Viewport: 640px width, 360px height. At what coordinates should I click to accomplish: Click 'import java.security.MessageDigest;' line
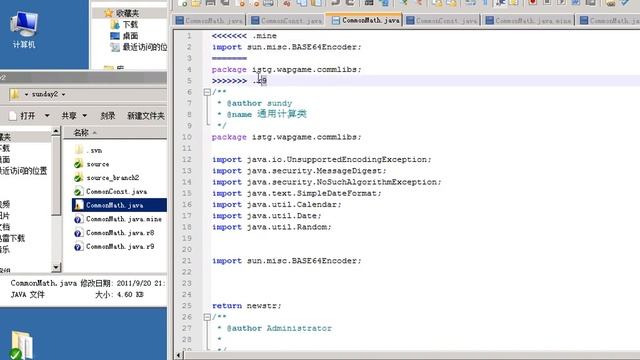click(299, 171)
